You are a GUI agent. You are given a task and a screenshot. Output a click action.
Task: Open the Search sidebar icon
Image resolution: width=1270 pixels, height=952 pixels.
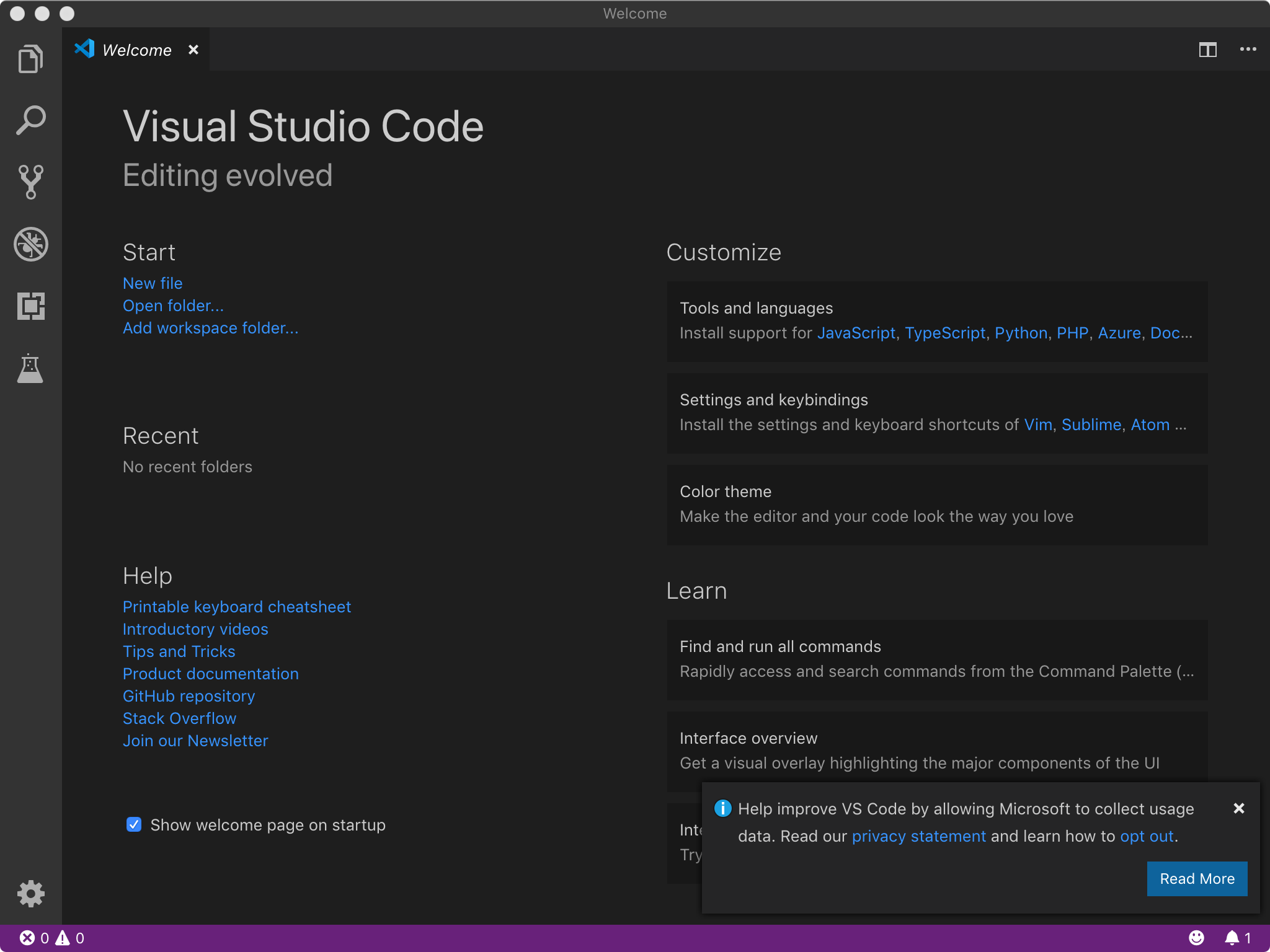click(31, 120)
